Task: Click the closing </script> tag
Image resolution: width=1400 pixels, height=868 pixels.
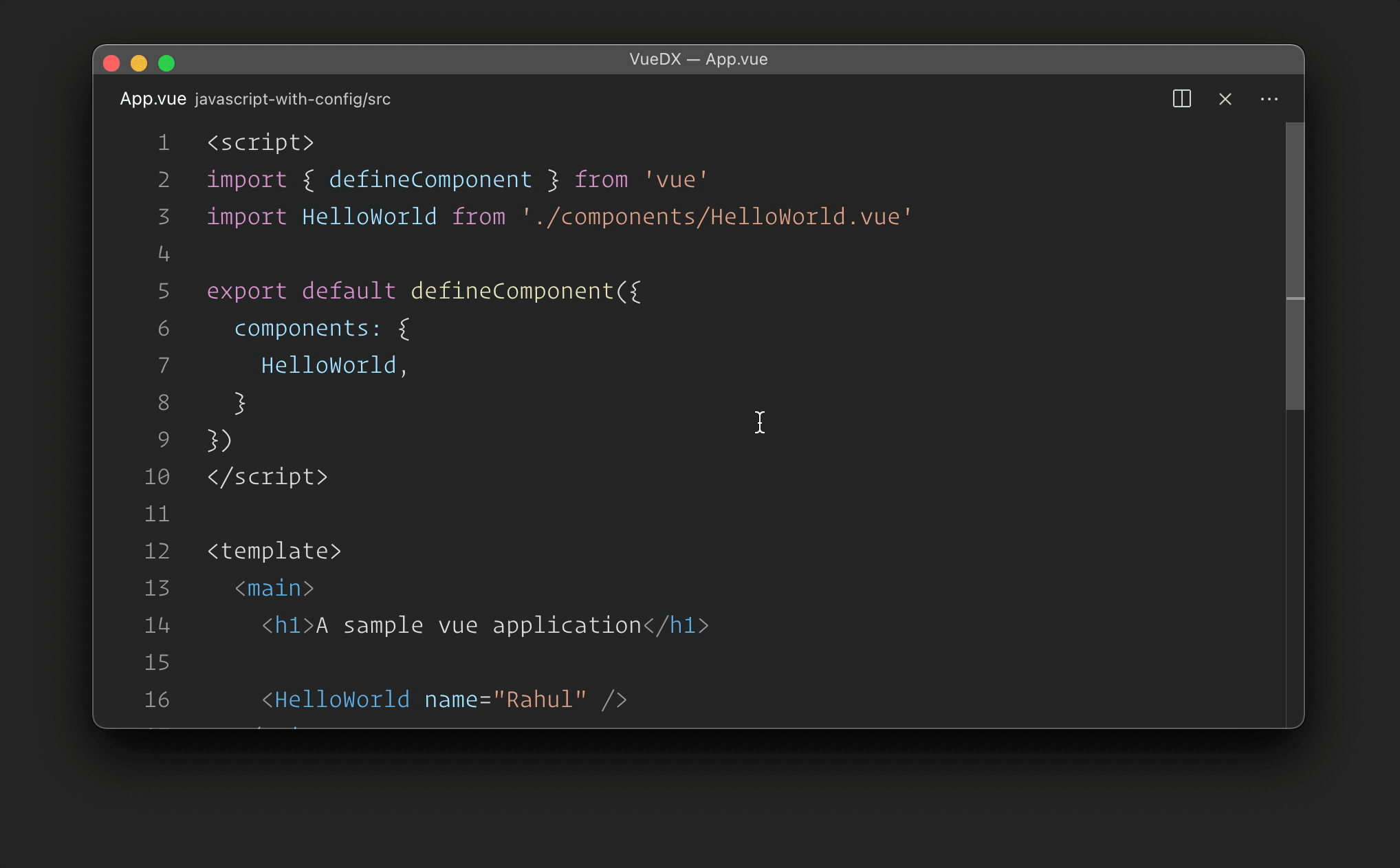Action: tap(267, 477)
